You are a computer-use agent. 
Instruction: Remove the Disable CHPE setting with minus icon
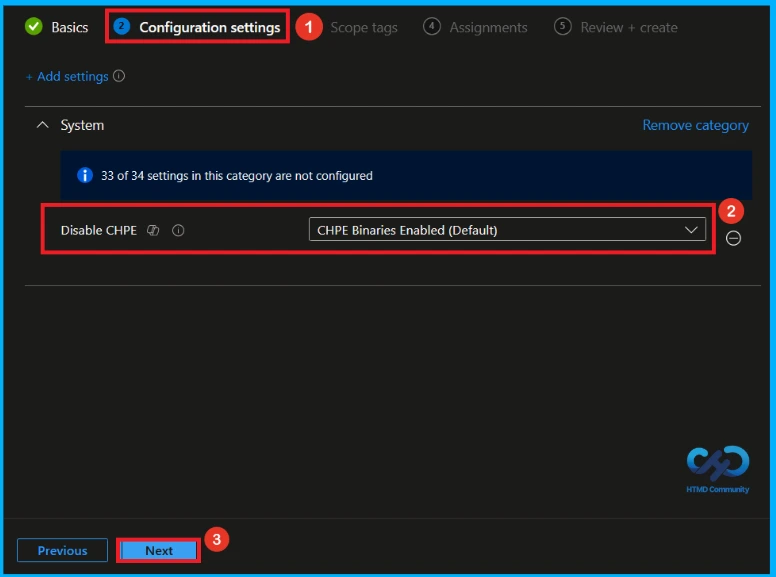(x=733, y=239)
